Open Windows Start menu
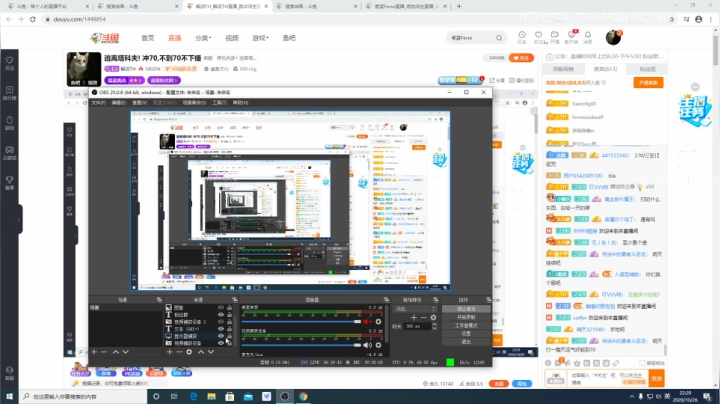The image size is (720, 404). pyautogui.click(x=9, y=396)
